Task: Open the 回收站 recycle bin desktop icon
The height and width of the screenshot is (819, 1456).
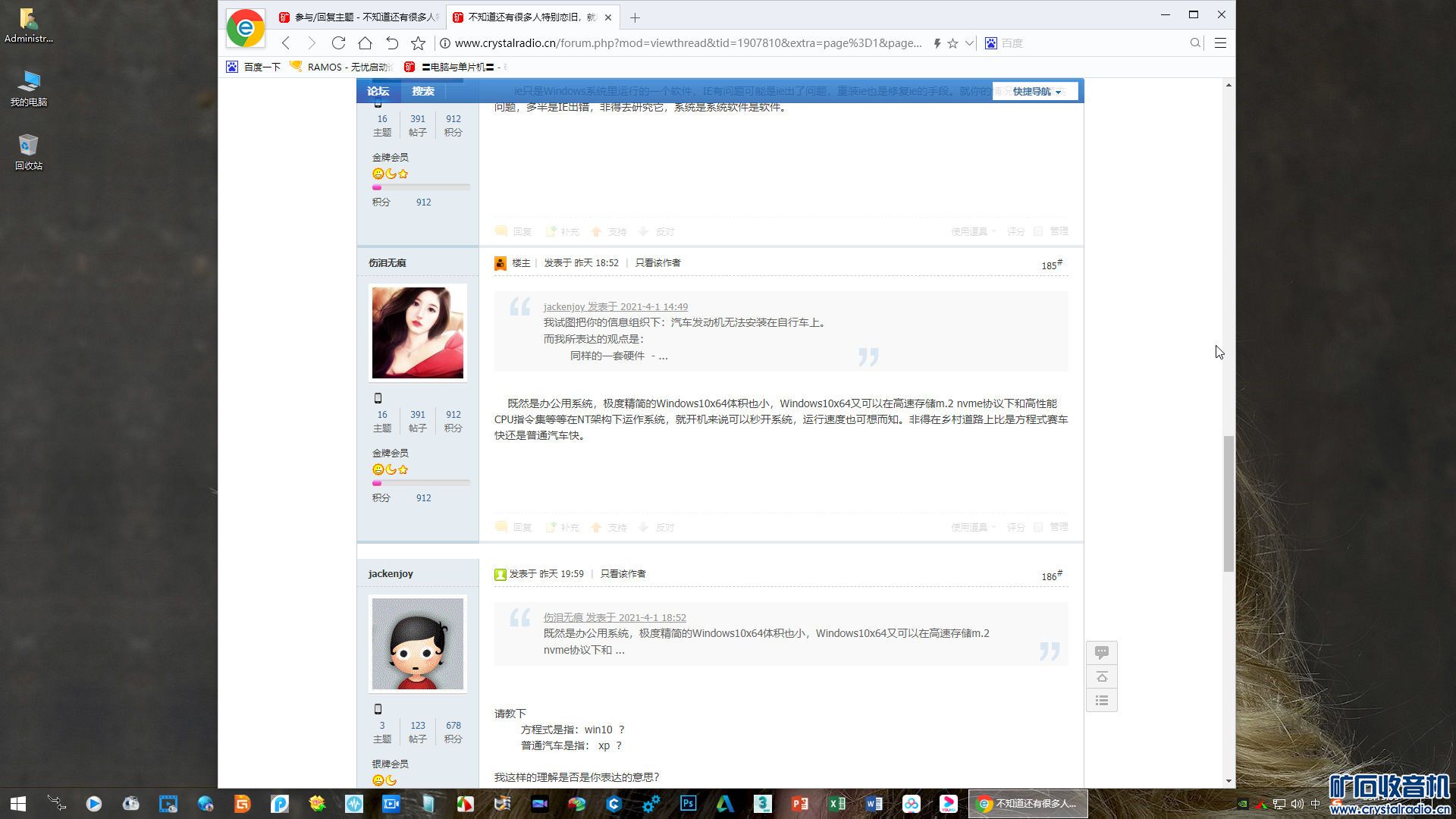Action: coord(29,152)
